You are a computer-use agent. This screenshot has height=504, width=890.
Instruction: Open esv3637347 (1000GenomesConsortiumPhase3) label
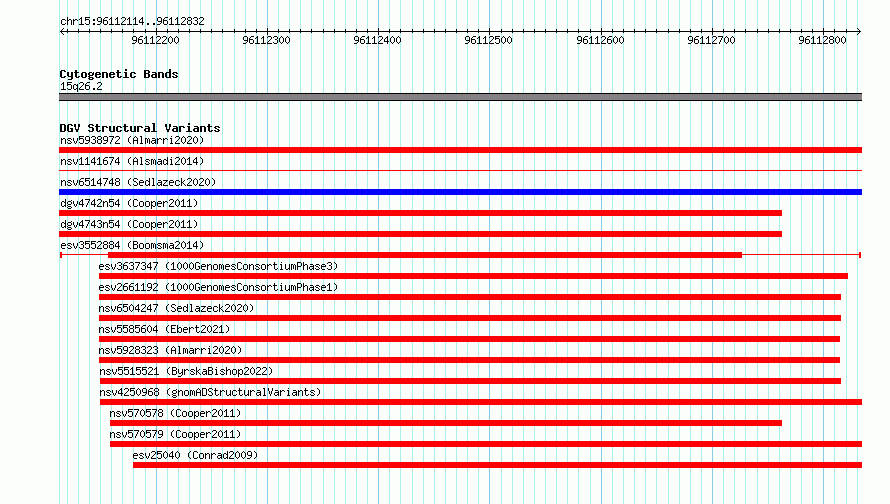pos(218,266)
